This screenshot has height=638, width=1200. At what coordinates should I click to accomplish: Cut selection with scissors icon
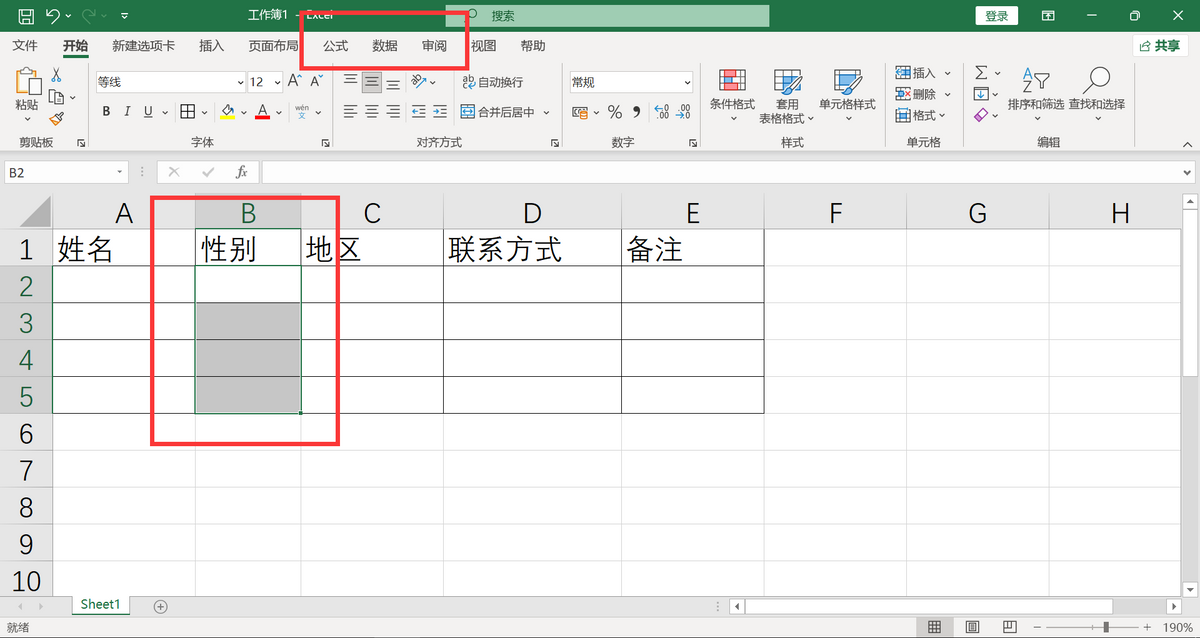click(x=56, y=75)
